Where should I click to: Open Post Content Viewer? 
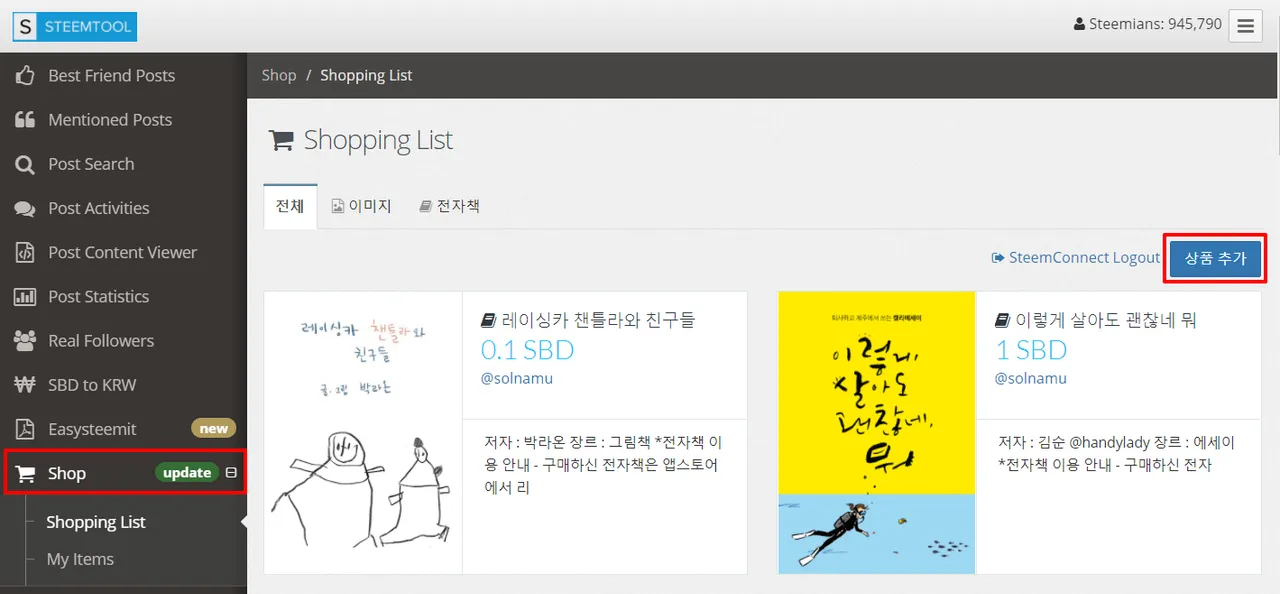[x=123, y=252]
